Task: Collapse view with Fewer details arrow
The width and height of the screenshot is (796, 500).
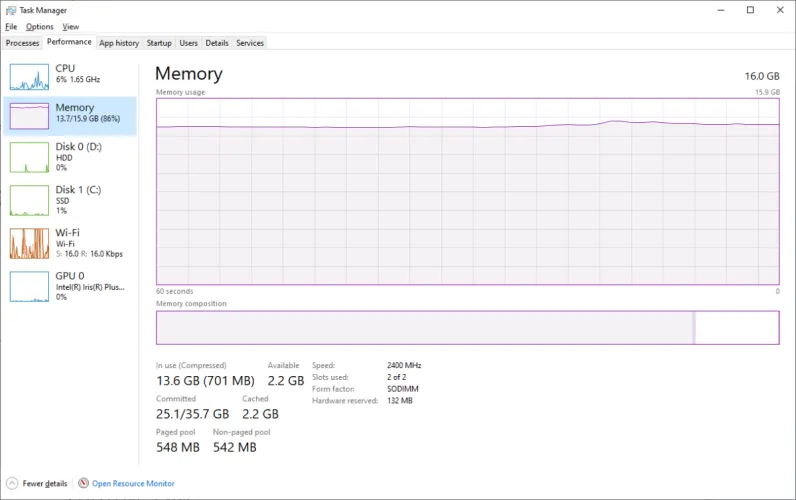Action: 12,484
